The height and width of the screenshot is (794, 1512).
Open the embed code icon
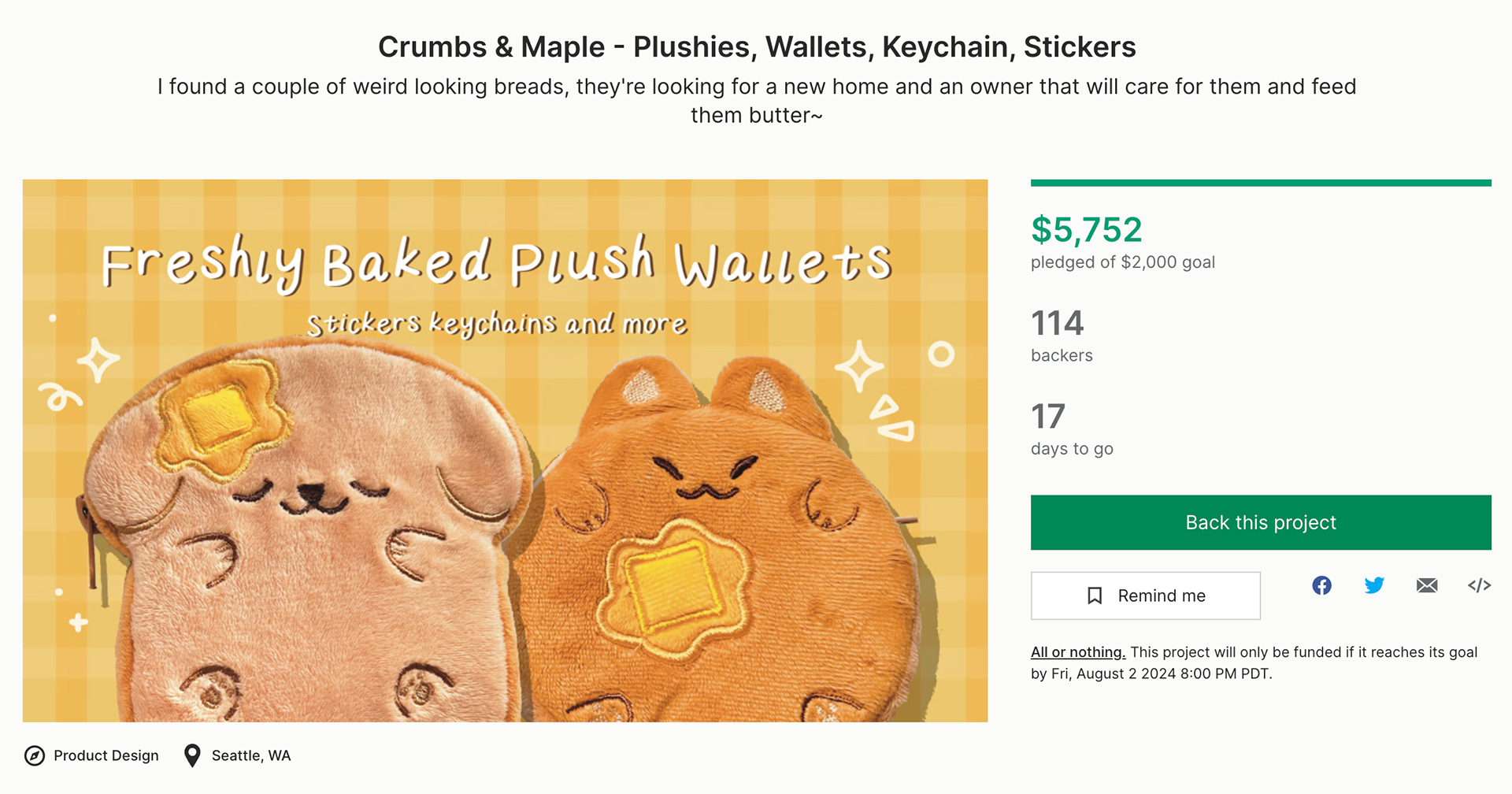click(x=1479, y=585)
